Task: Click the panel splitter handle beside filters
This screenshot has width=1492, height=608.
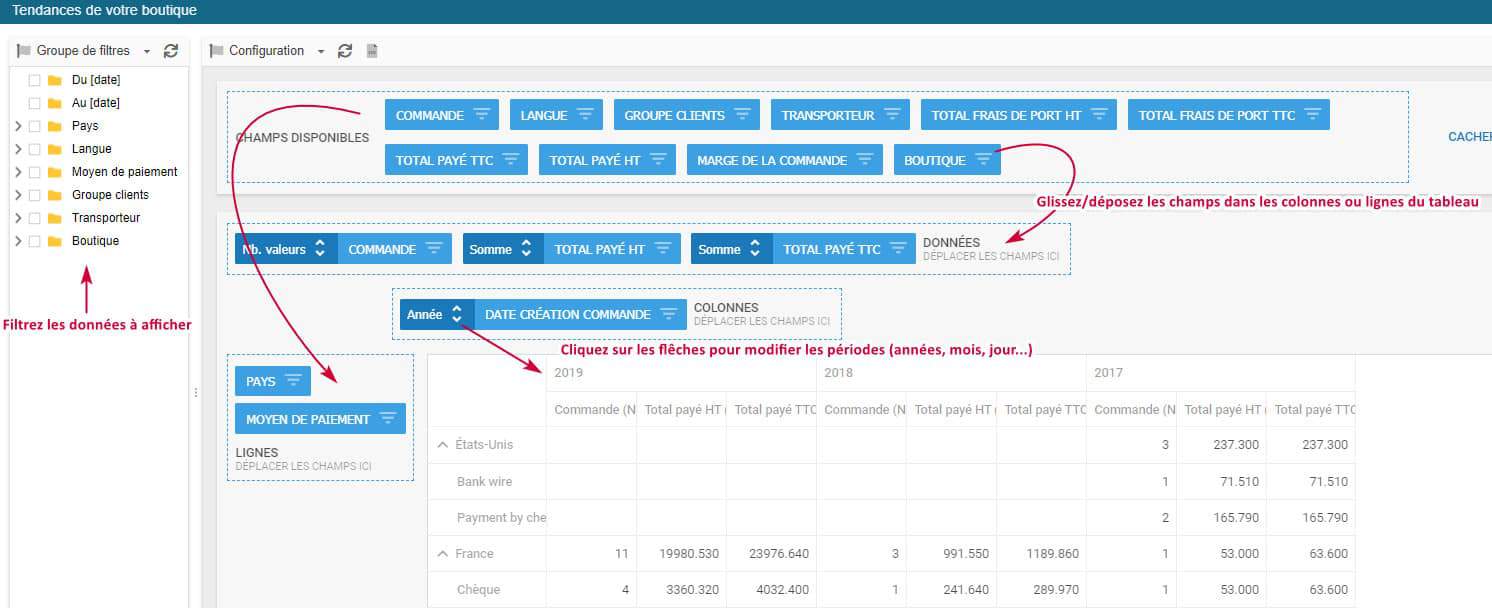Action: click(x=195, y=393)
